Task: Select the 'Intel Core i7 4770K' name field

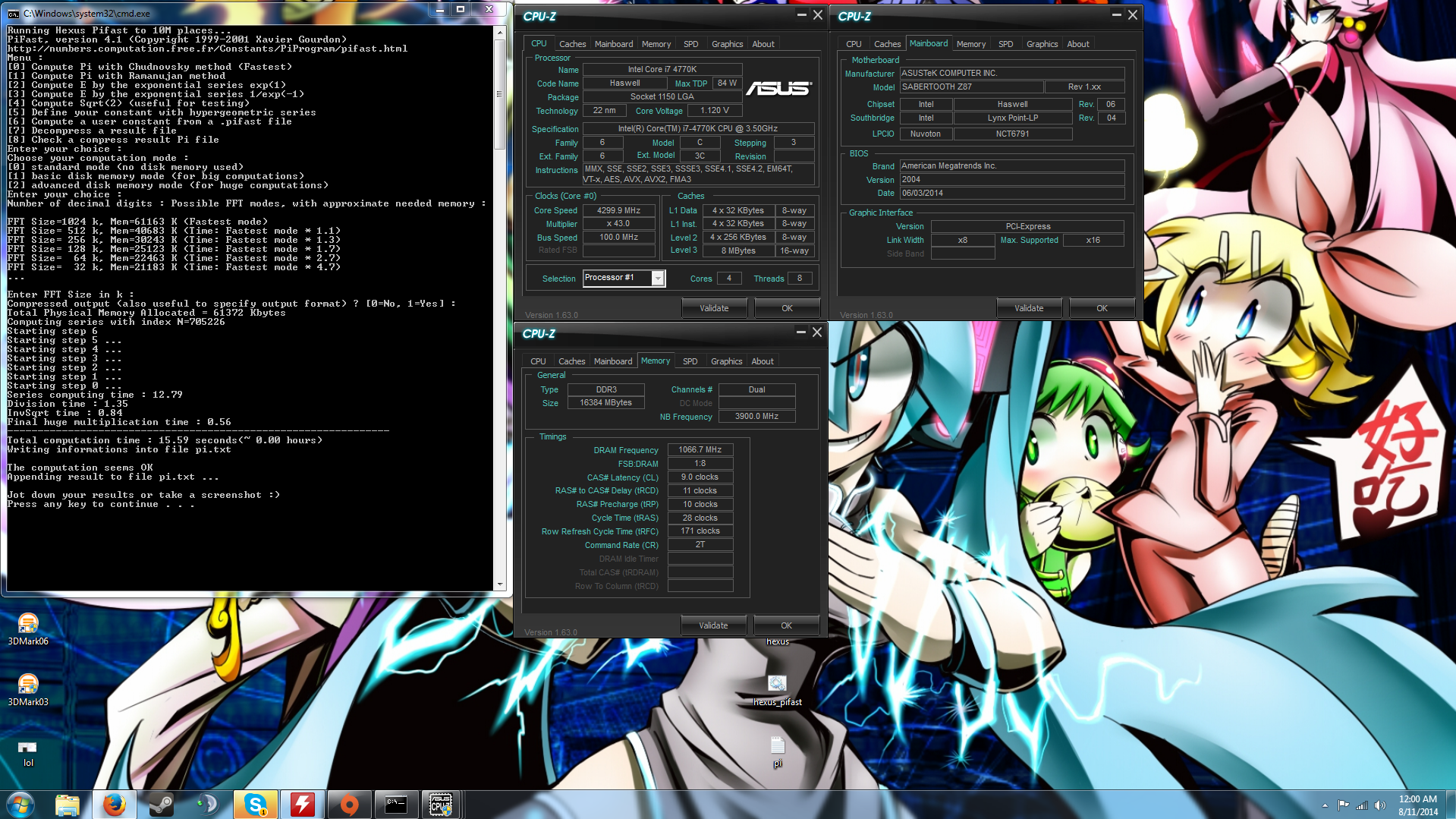Action: (662, 70)
